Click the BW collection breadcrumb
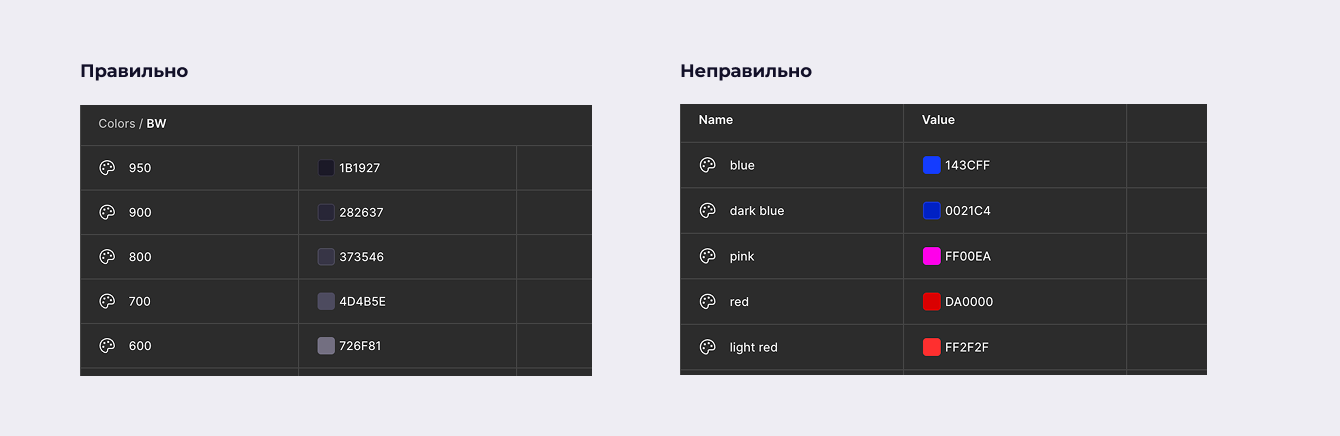 point(157,124)
